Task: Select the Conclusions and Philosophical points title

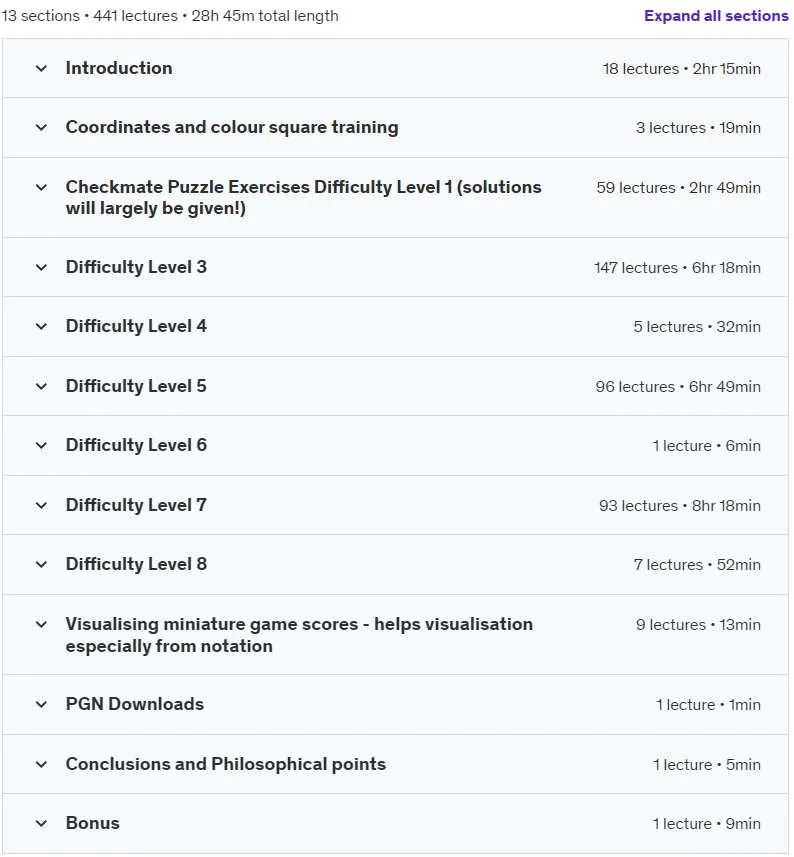Action: point(226,764)
